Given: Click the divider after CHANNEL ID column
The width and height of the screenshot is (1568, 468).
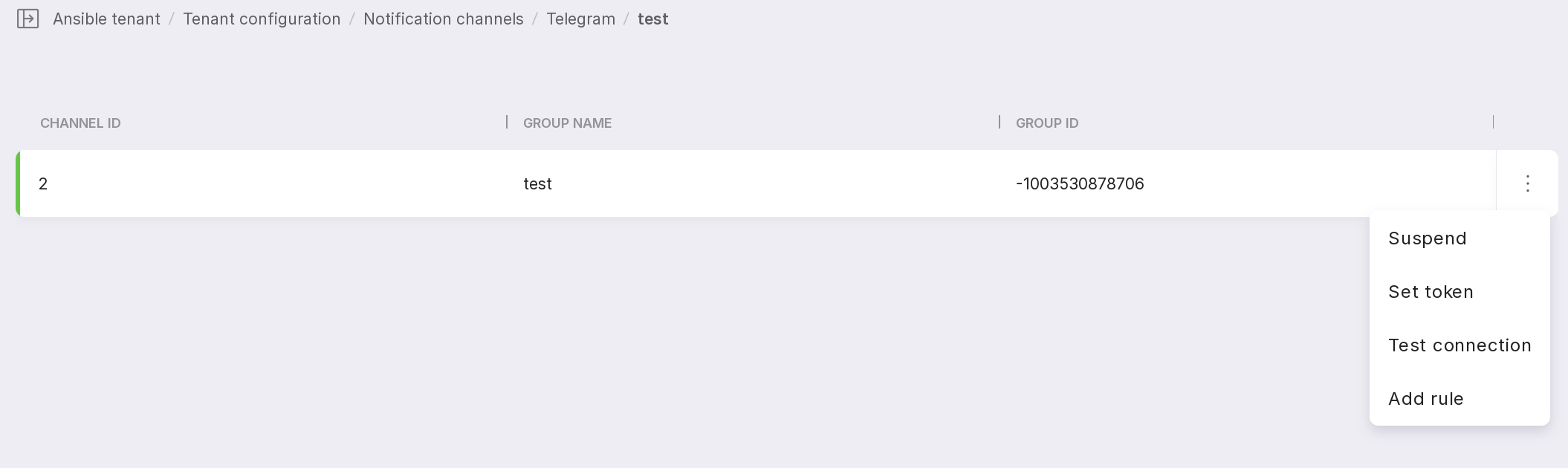Looking at the screenshot, I should (507, 122).
